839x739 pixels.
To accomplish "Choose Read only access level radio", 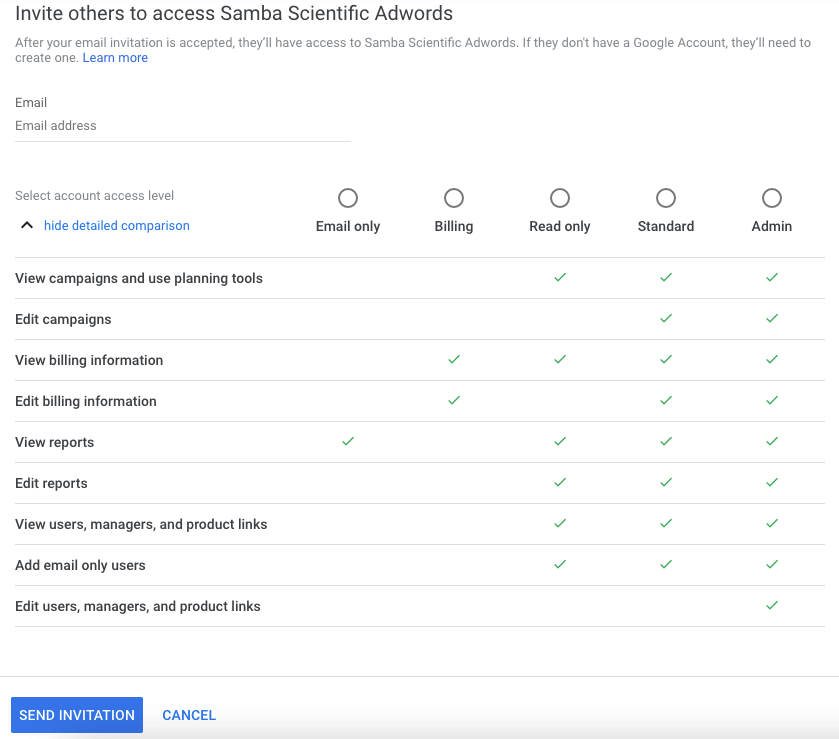I will 560,198.
